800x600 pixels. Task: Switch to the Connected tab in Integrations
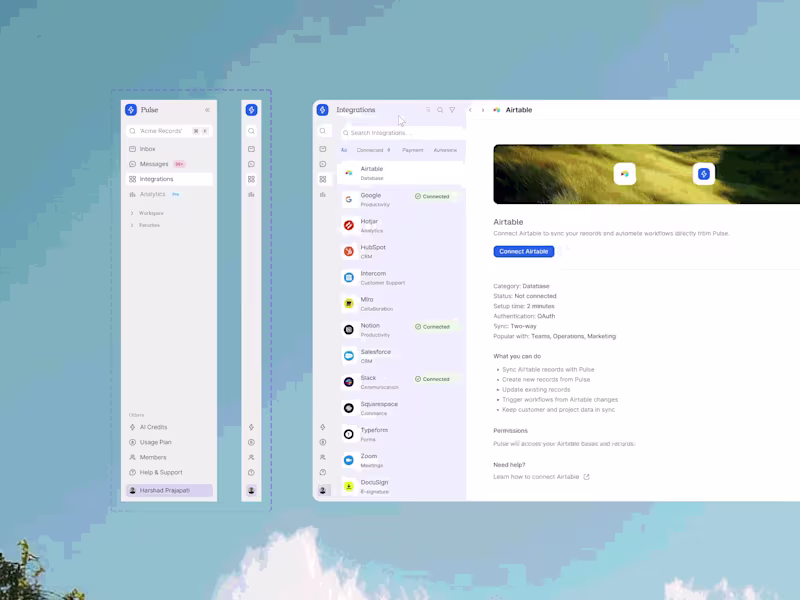click(x=373, y=150)
